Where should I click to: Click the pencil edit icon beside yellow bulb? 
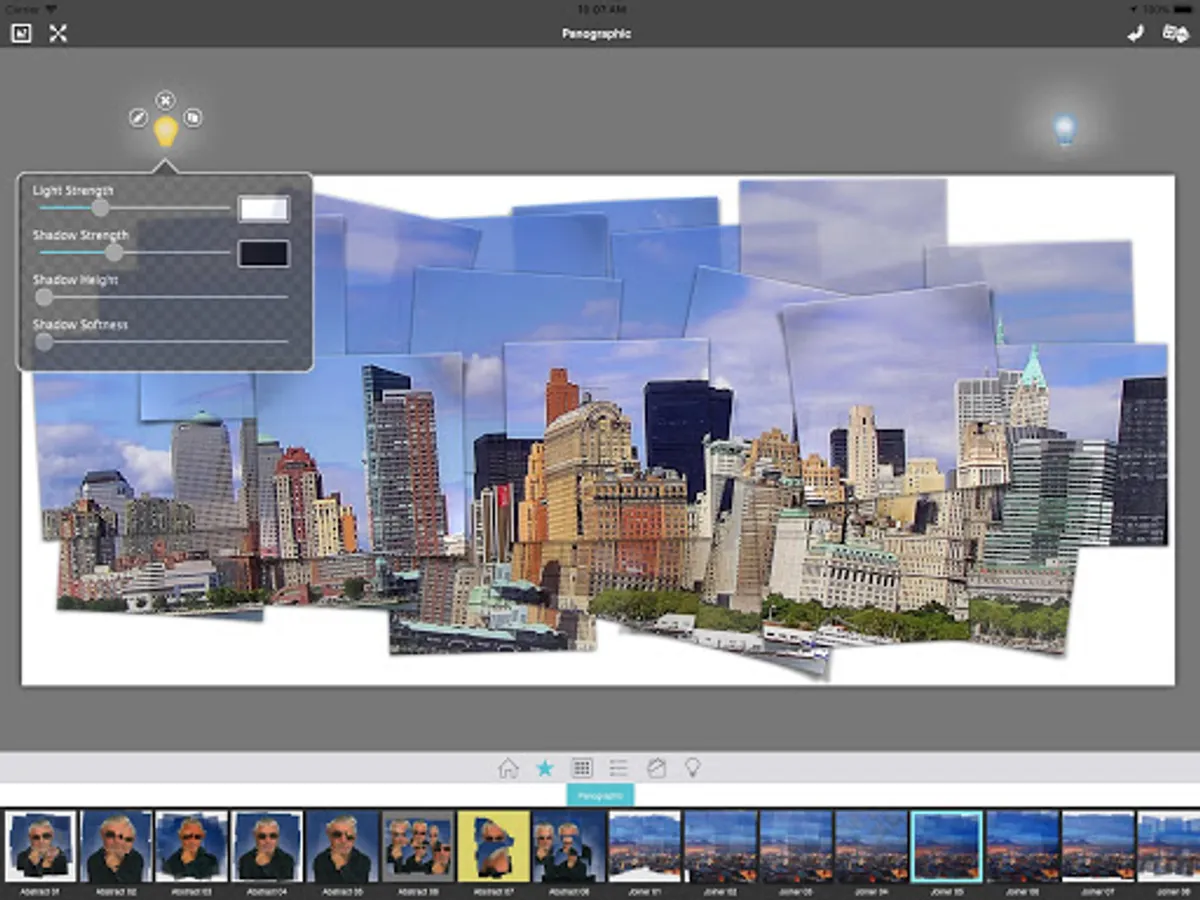(138, 118)
